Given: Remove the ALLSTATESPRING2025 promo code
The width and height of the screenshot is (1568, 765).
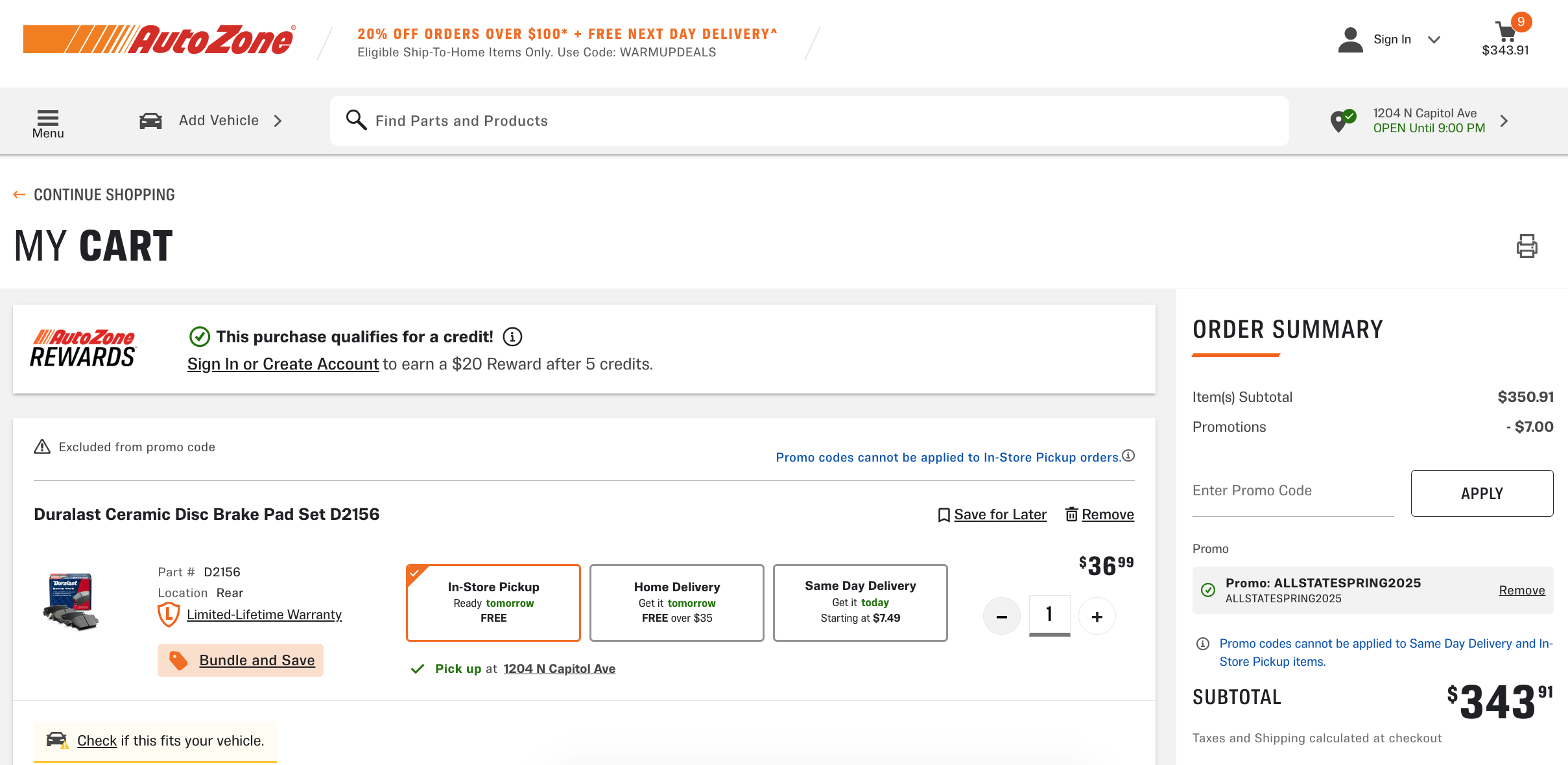Looking at the screenshot, I should click(1521, 590).
